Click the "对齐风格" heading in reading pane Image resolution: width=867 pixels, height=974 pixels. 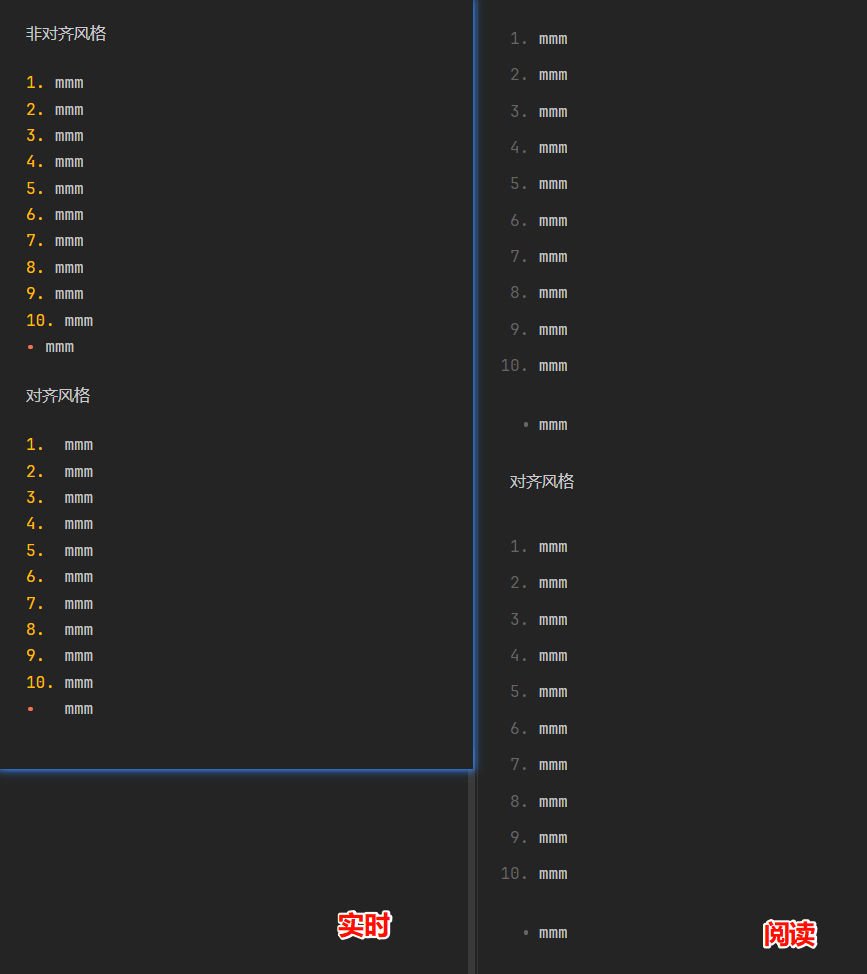[x=542, y=482]
